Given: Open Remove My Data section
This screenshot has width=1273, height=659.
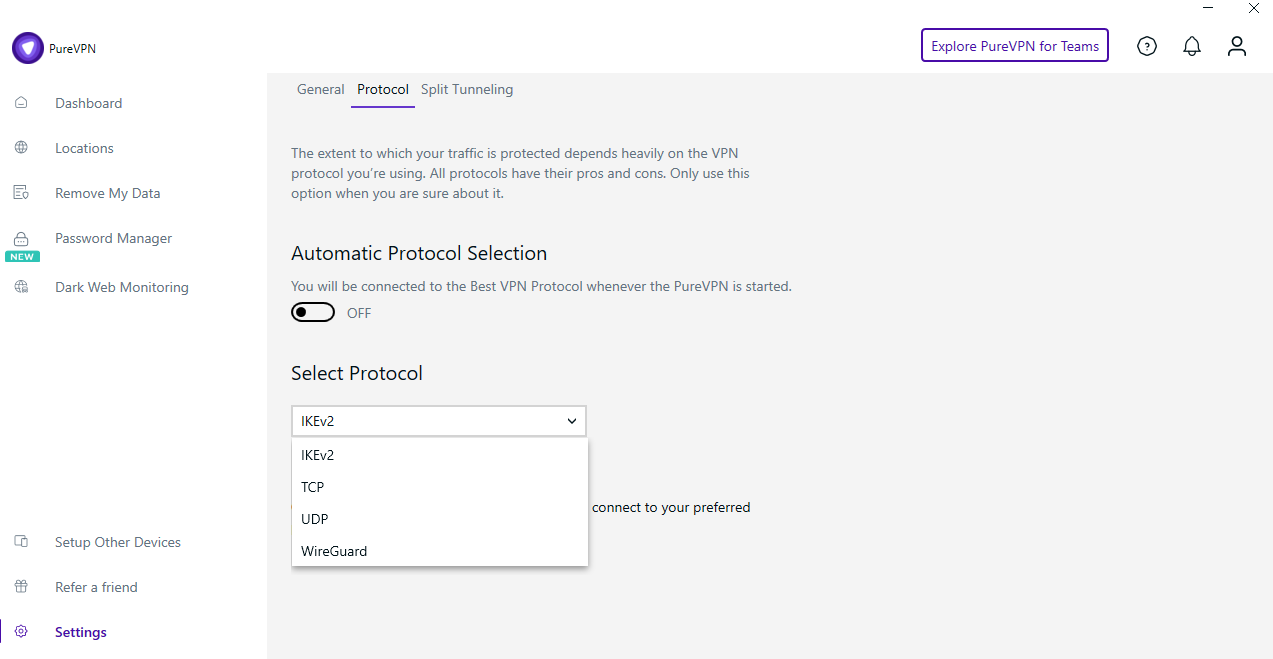Looking at the screenshot, I should pos(107,192).
